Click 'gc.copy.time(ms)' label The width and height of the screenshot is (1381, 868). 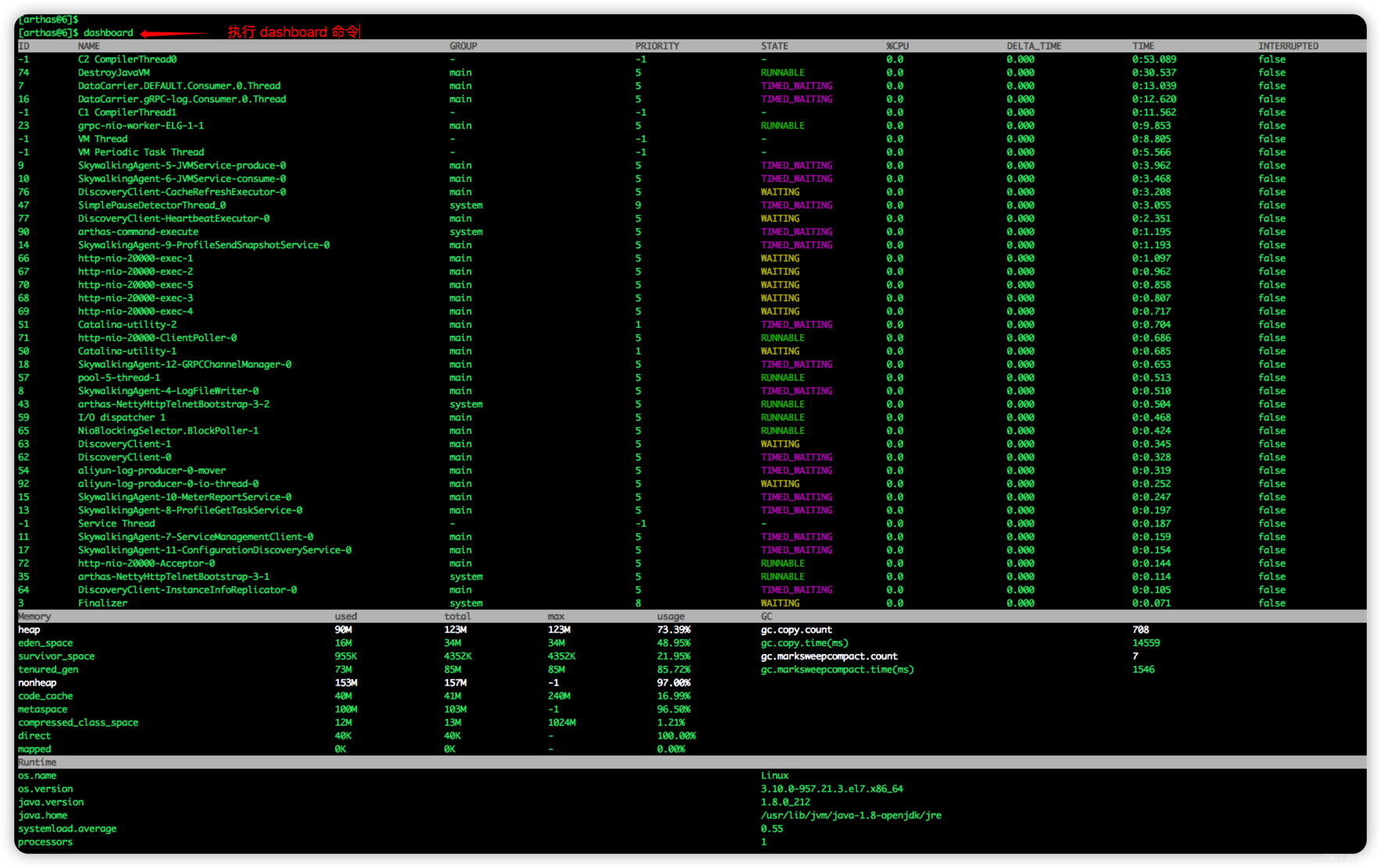pos(805,643)
